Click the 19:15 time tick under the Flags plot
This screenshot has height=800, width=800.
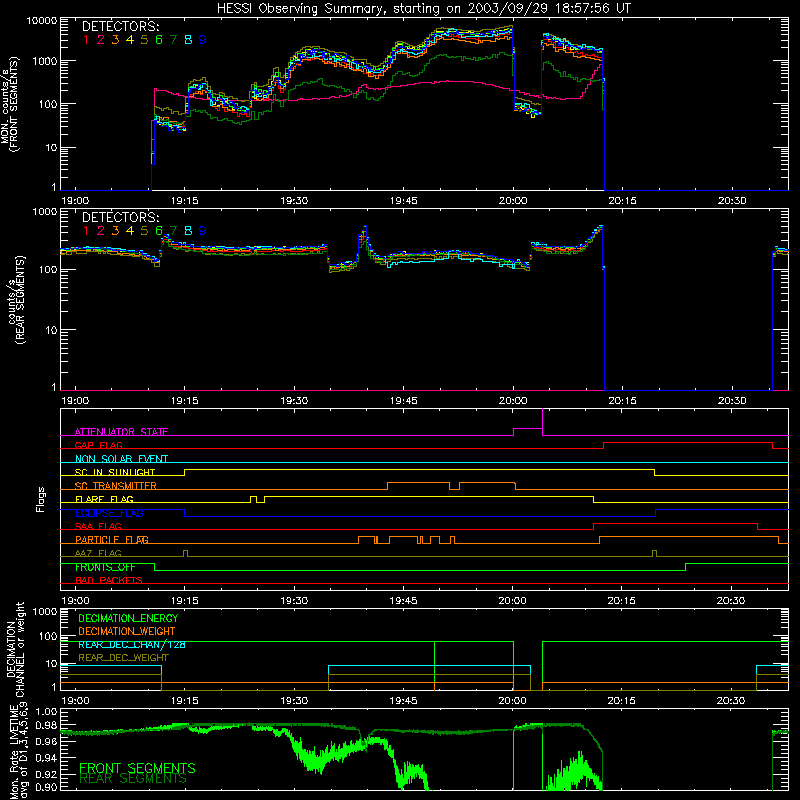tap(184, 601)
